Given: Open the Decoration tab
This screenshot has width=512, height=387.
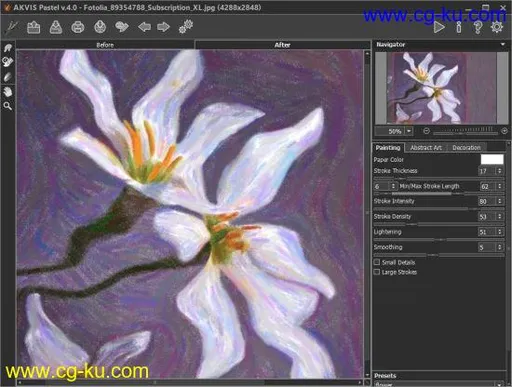Looking at the screenshot, I should [x=466, y=147].
